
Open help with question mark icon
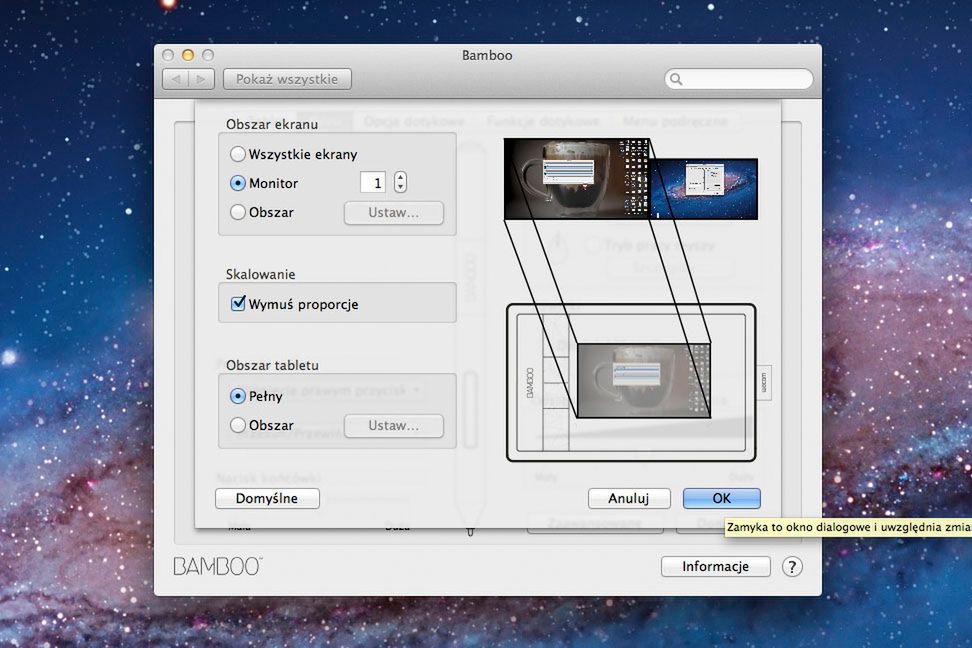[792, 567]
